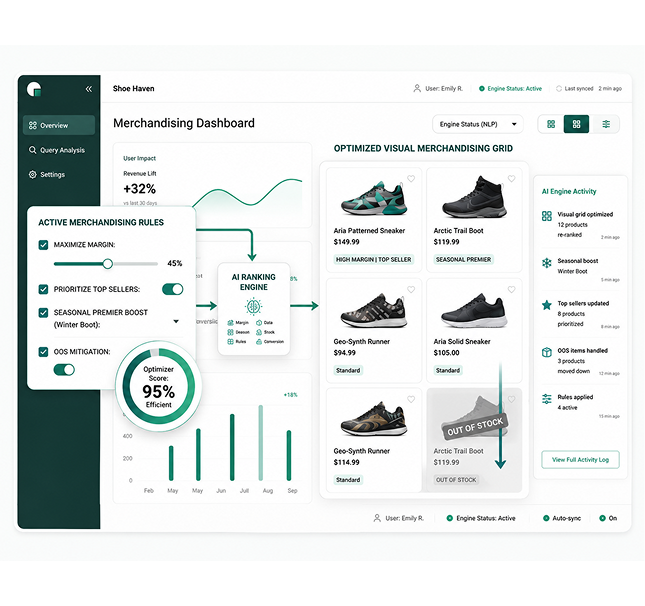Switch to the first grid view icon
645x606 pixels.
[551, 124]
